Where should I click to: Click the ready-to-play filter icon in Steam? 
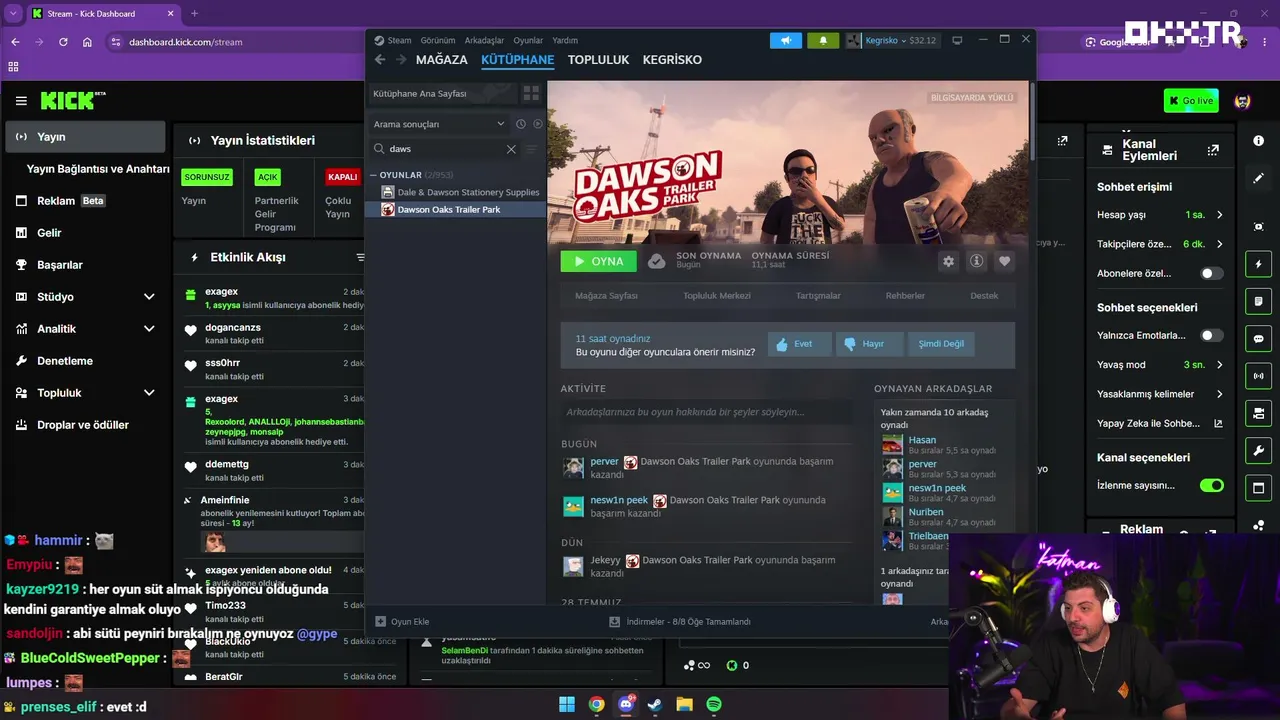pyautogui.click(x=538, y=124)
